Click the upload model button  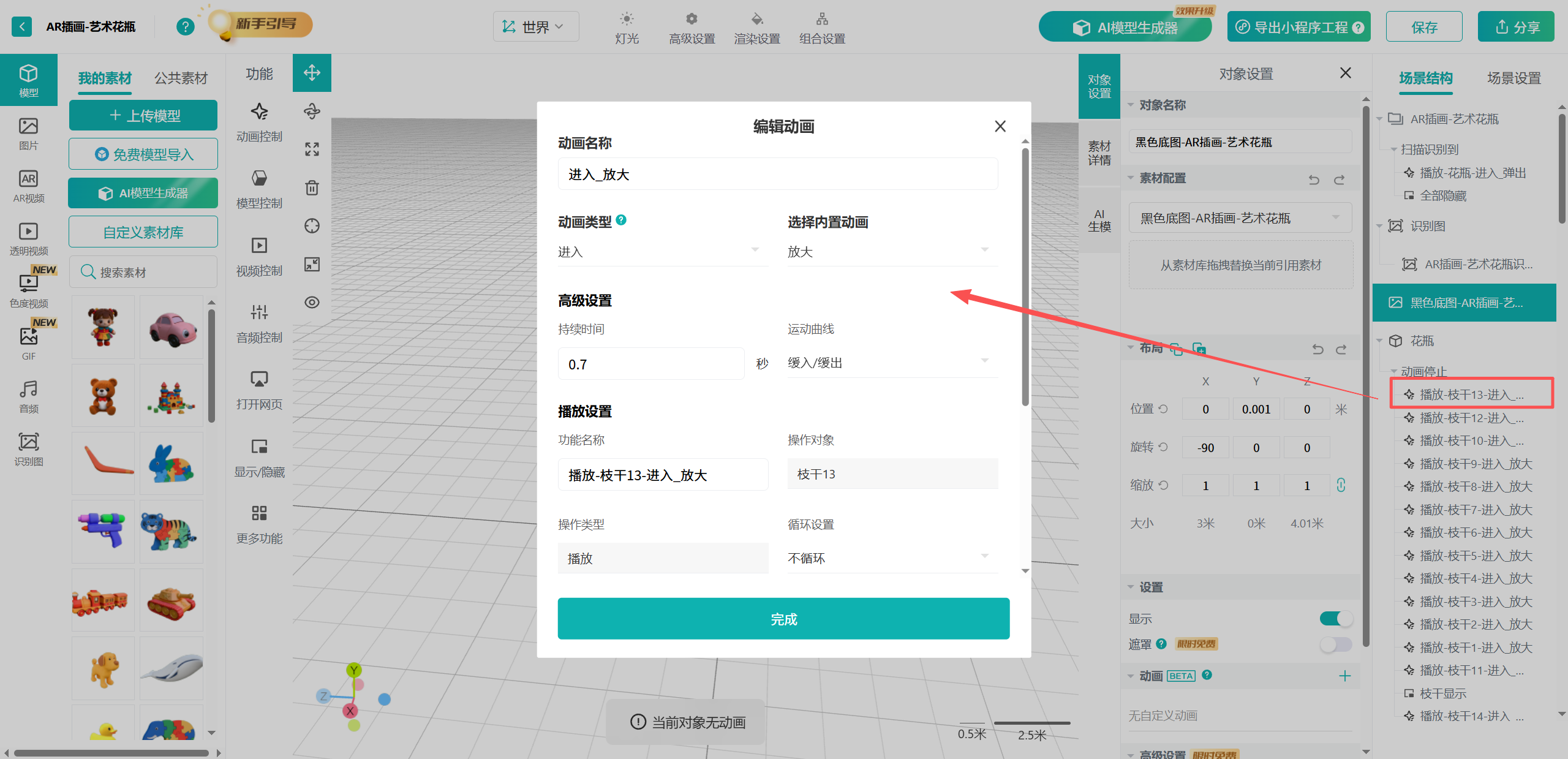click(143, 116)
